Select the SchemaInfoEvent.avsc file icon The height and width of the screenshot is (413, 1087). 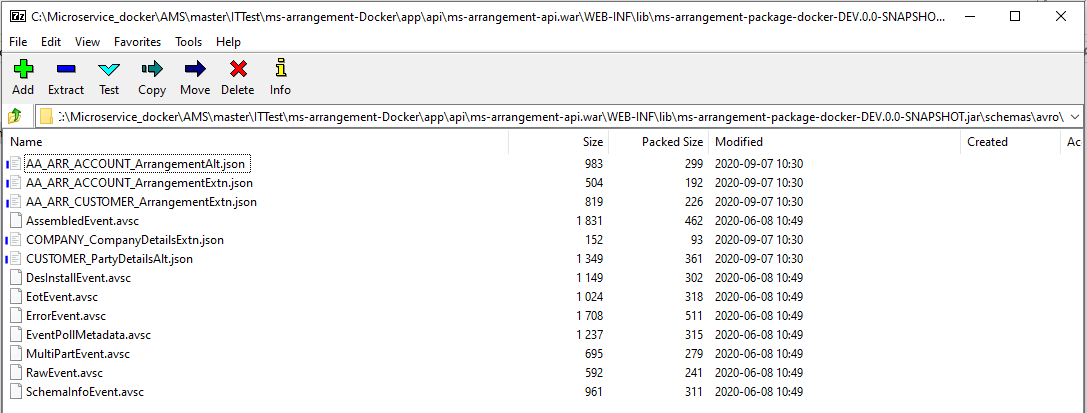click(15, 391)
